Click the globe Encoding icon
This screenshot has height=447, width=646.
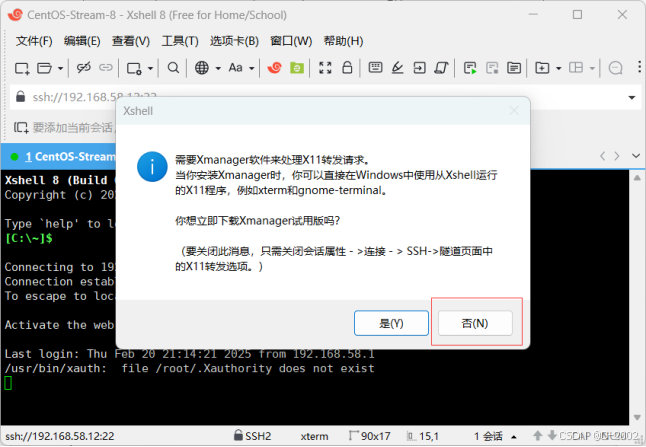point(201,68)
